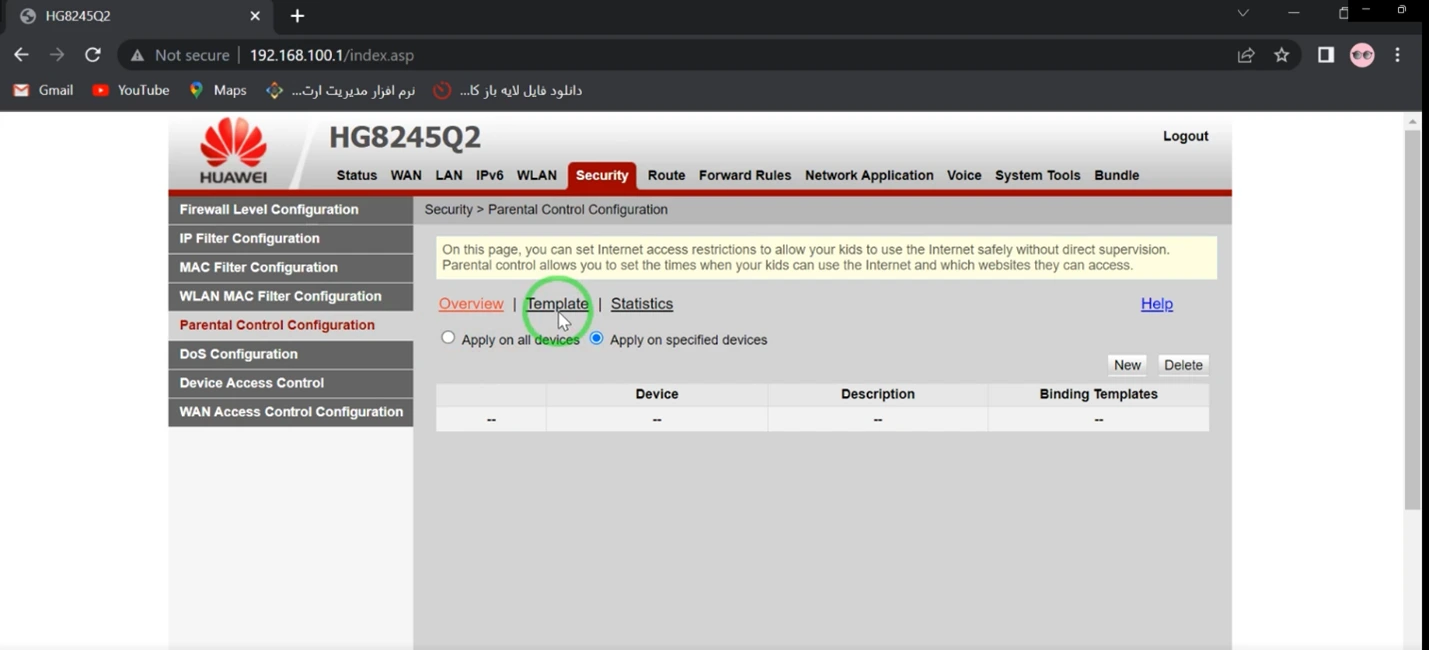Click the Overview link
1429x650 pixels.
(471, 304)
